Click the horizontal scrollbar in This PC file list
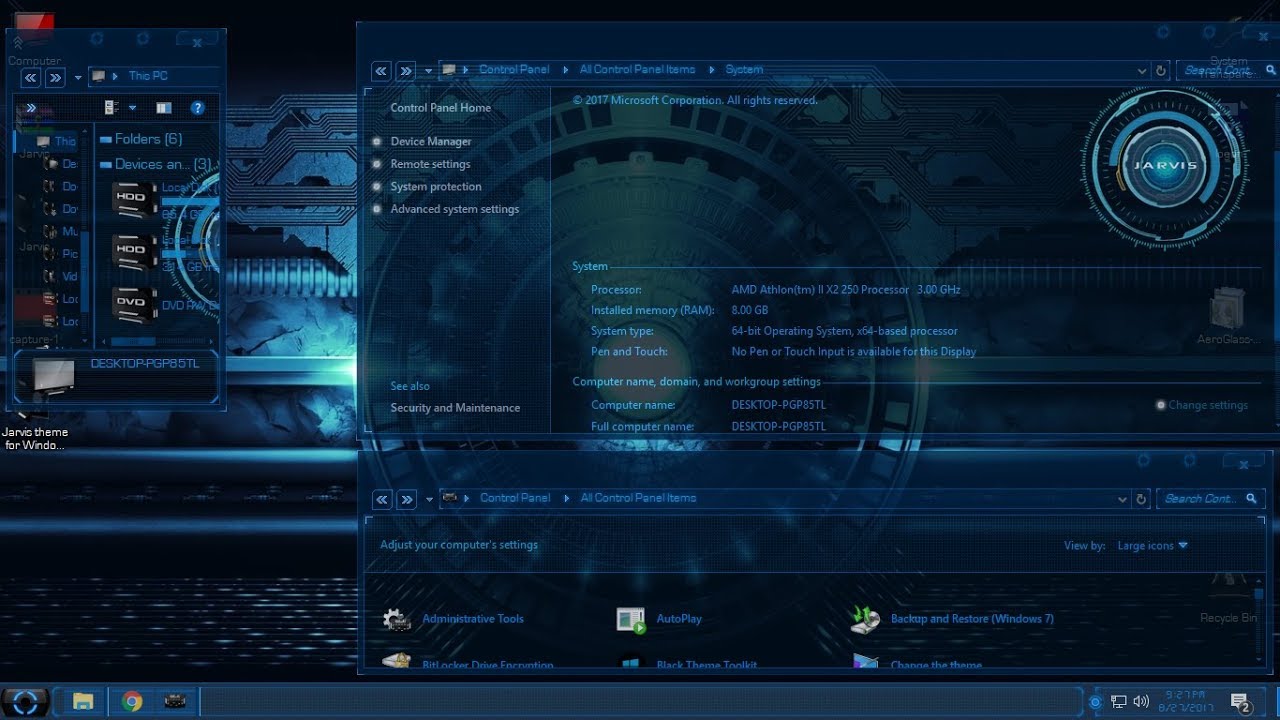The image size is (1280, 720). point(155,341)
